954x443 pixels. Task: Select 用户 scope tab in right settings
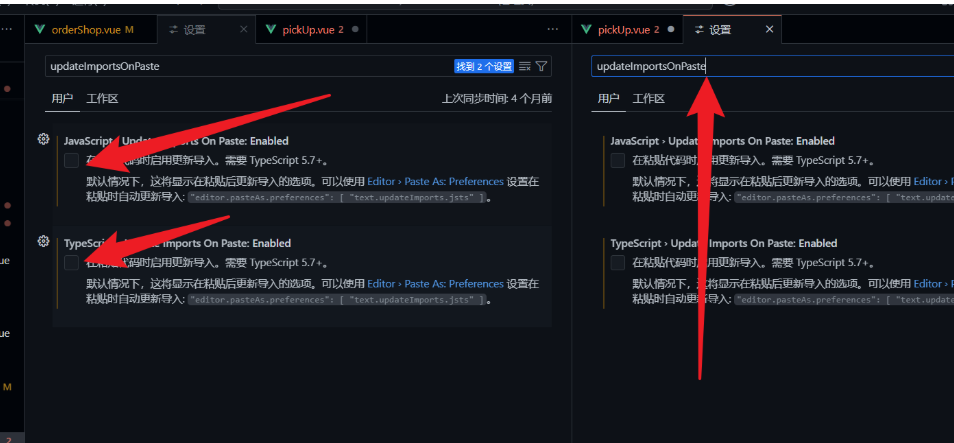(608, 99)
